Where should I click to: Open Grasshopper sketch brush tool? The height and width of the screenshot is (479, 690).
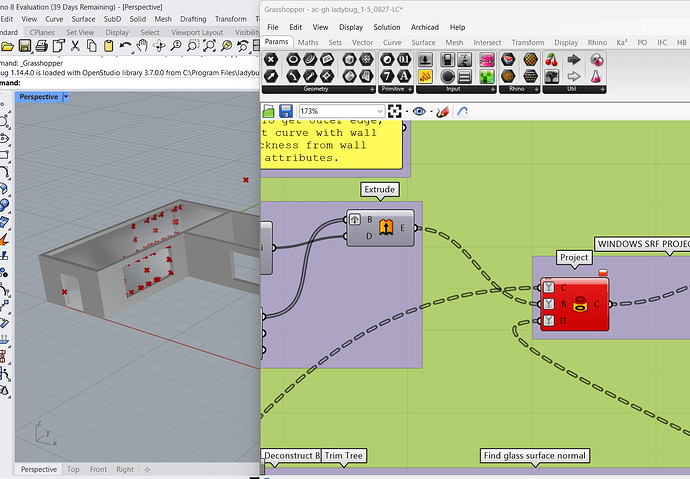pyautogui.click(x=443, y=111)
